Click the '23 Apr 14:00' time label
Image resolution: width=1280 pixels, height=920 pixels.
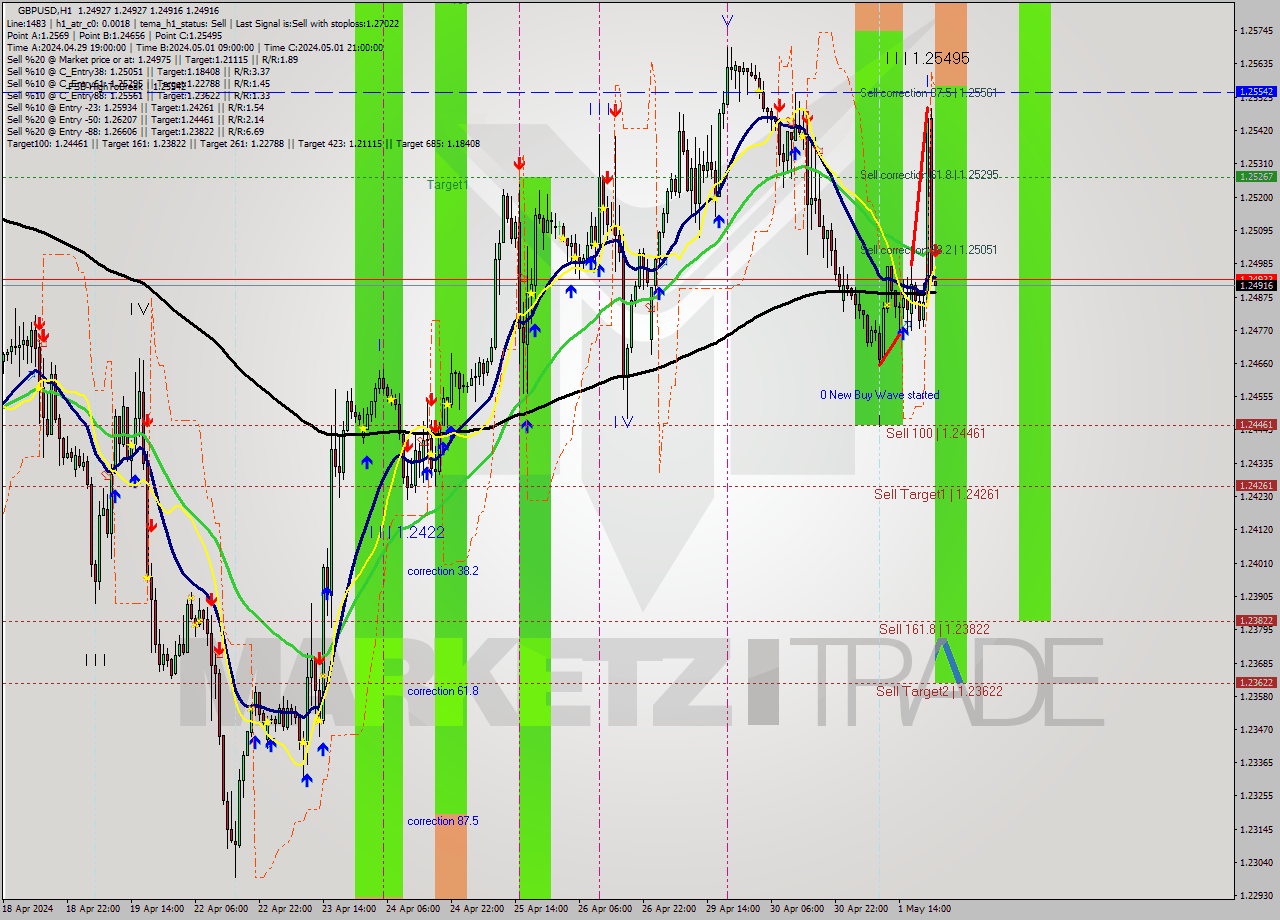[349, 909]
